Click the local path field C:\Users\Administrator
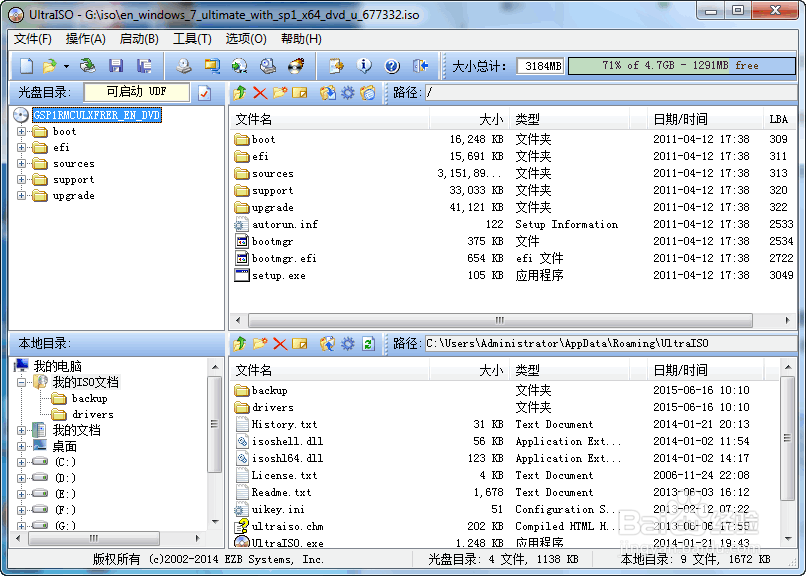The image size is (806, 576). pos(611,344)
